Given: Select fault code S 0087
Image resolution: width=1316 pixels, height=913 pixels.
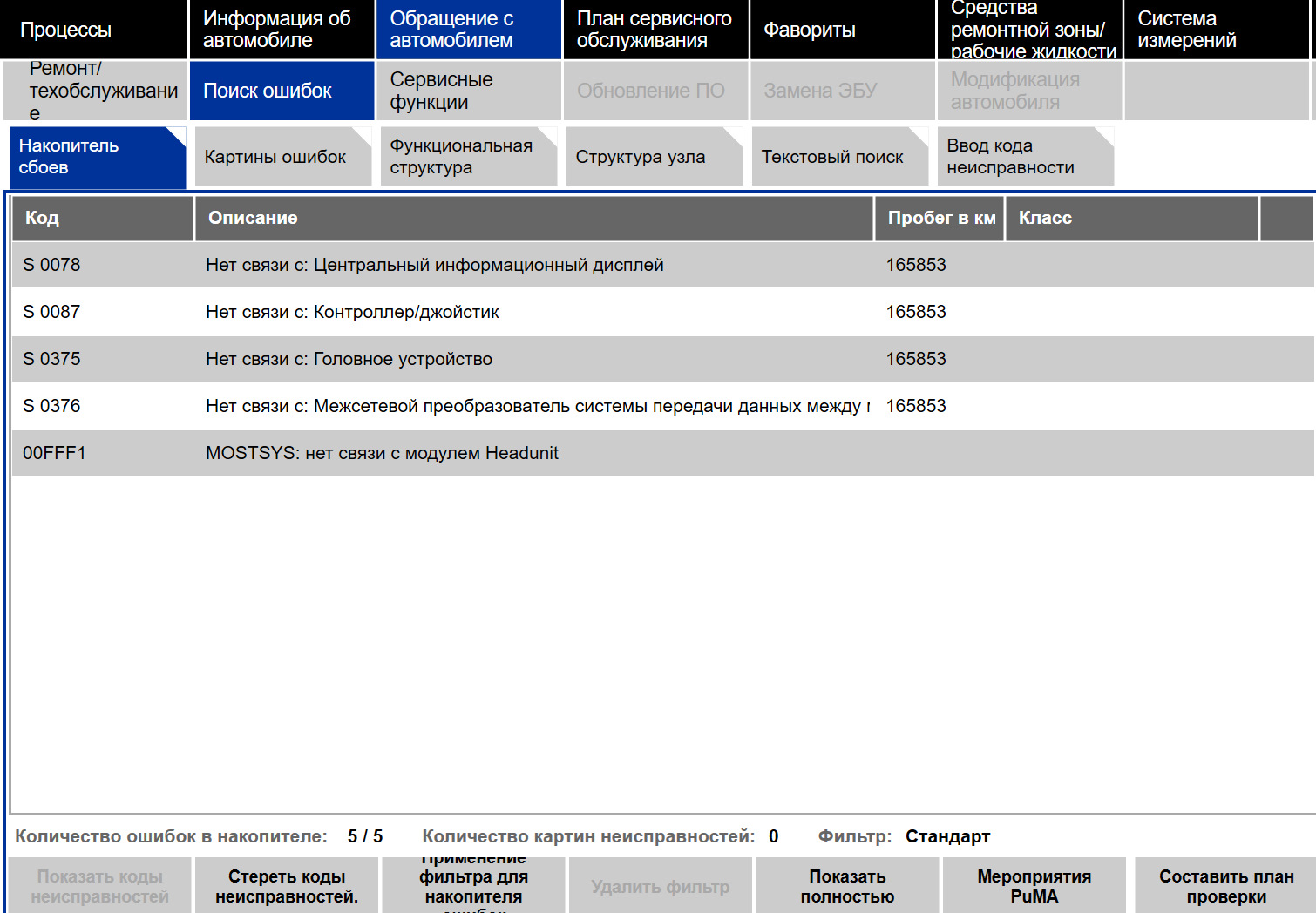Looking at the screenshot, I should coord(51,312).
